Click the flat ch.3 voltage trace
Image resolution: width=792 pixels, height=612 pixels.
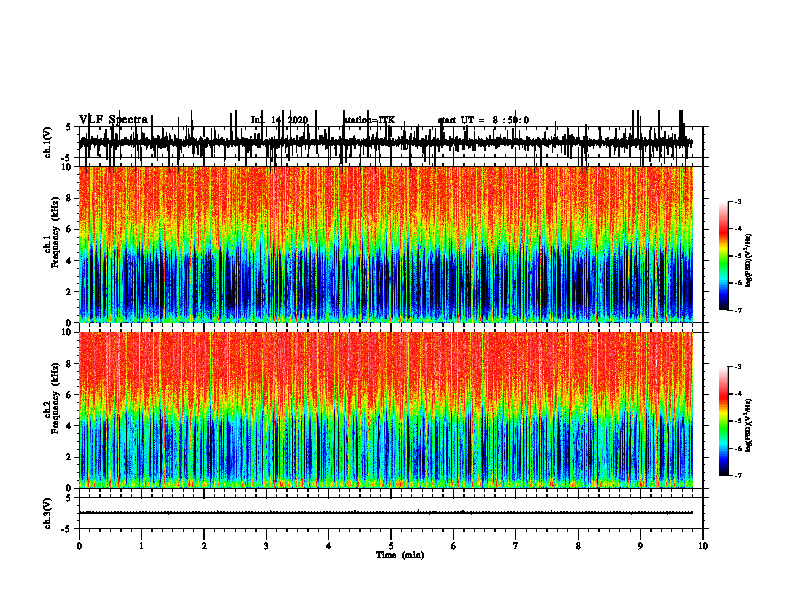click(385, 513)
